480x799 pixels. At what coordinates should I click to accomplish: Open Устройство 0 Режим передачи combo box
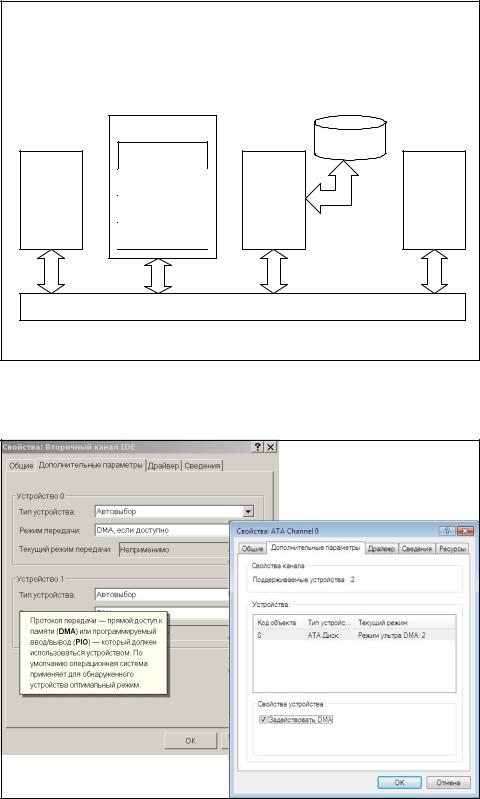[163, 530]
